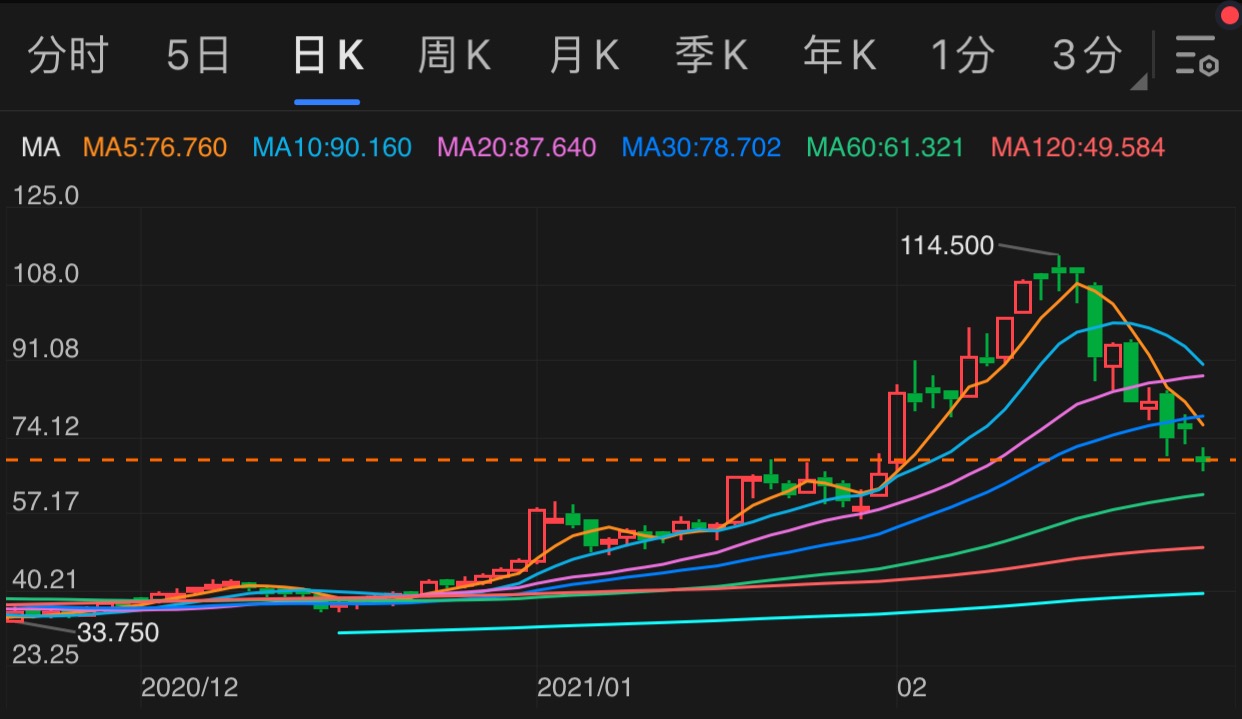
Task: Switch to the 分时 intraday tab
Action: tap(68, 55)
